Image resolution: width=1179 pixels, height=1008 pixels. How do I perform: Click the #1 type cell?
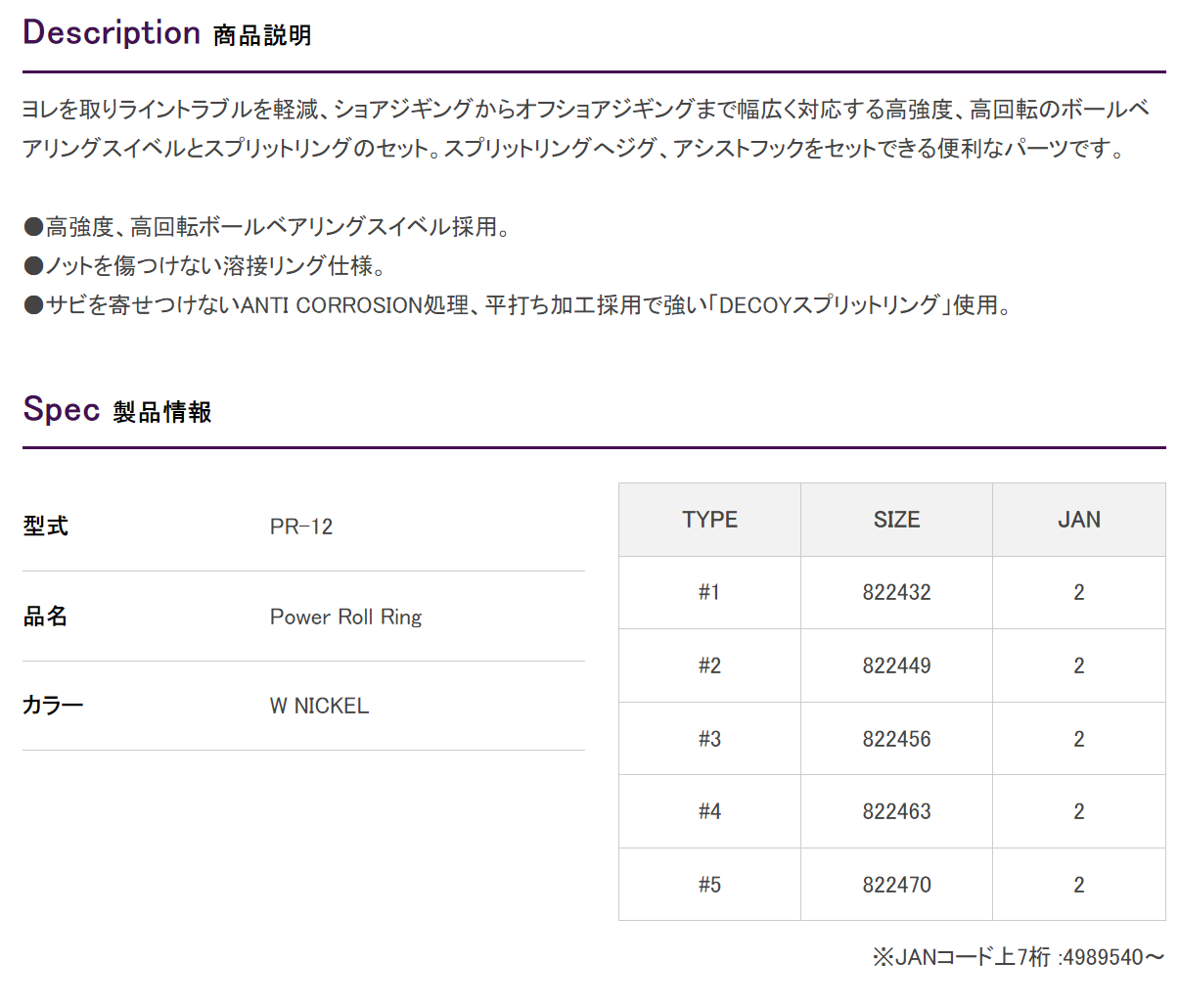[x=710, y=593]
